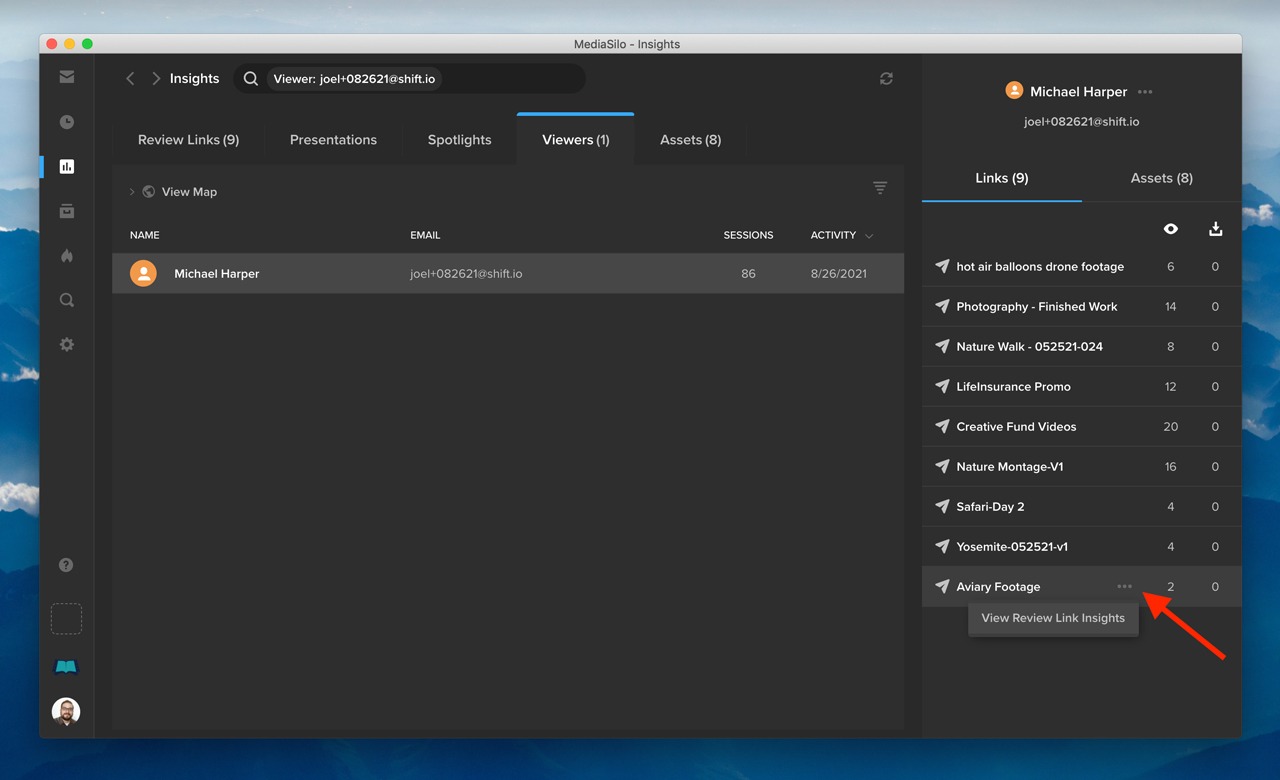Open the Insights bar chart panel in sidebar

[x=66, y=166]
